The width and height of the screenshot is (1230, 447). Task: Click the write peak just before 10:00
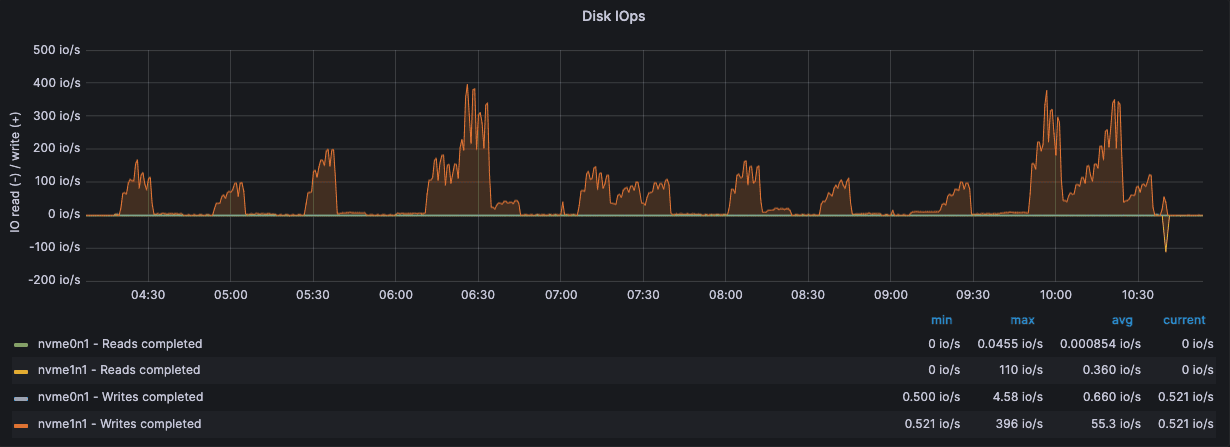pos(1046,92)
